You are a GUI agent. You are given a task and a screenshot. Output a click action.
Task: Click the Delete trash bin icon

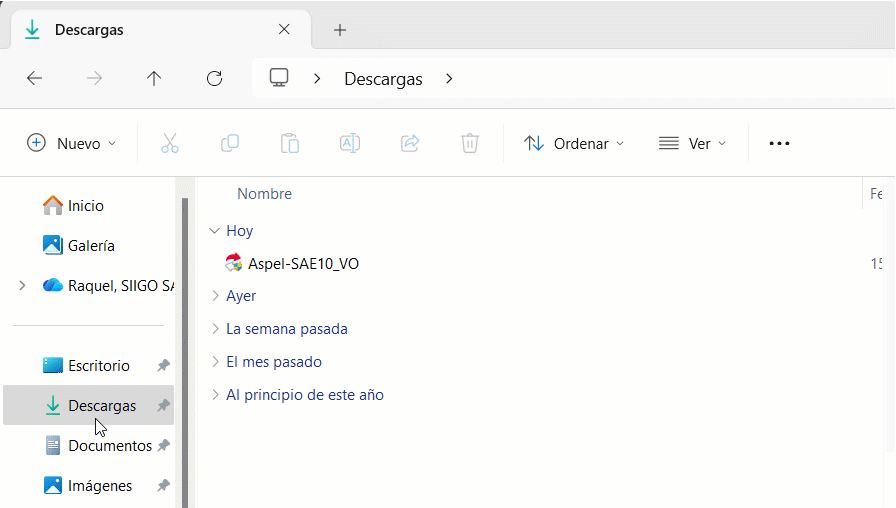click(x=470, y=143)
